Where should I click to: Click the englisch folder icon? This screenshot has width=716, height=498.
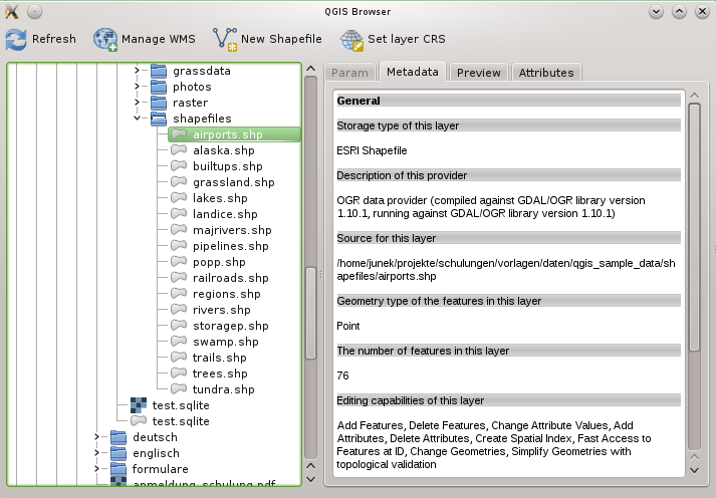coord(118,453)
